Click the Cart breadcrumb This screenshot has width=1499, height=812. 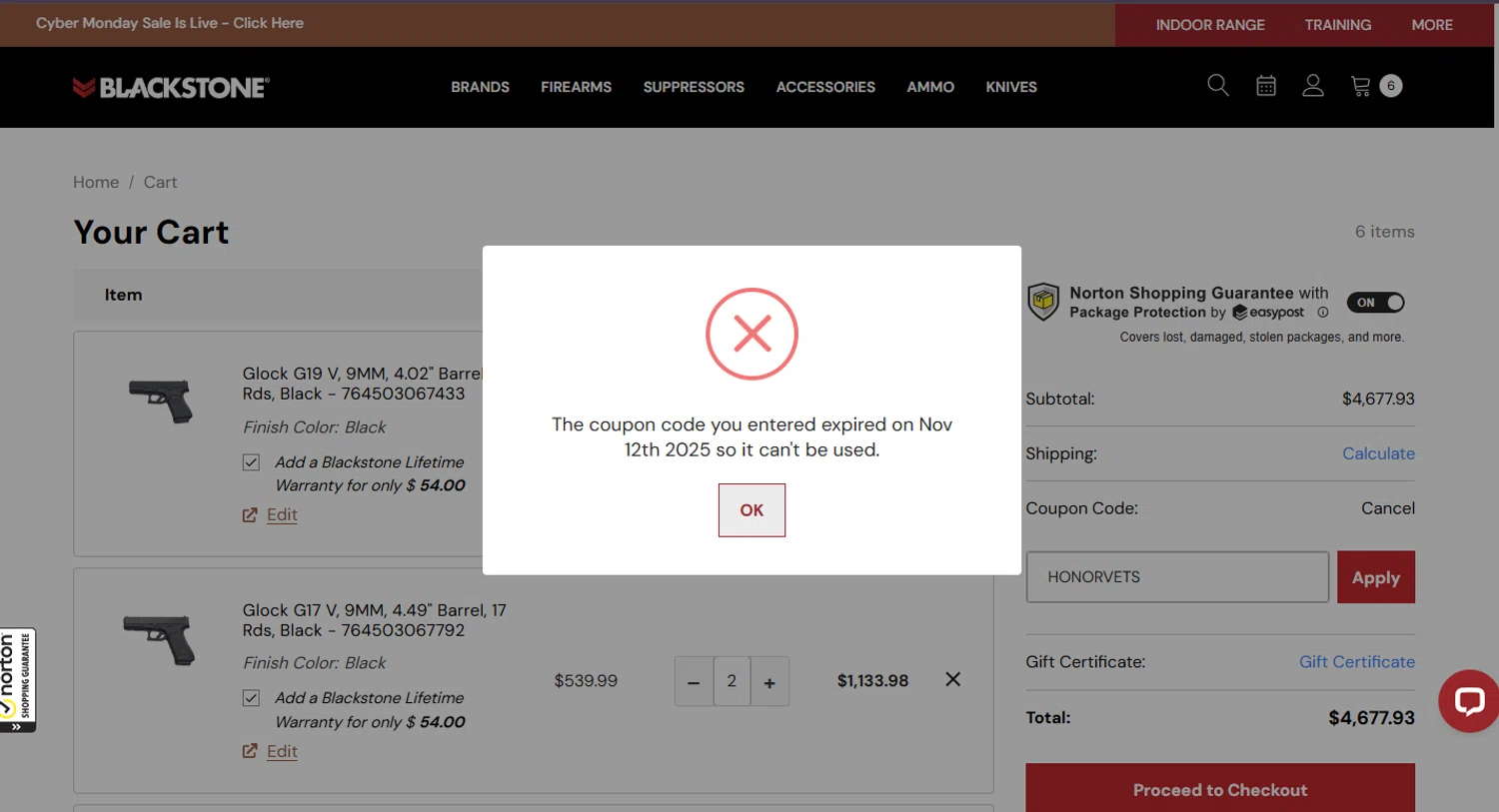point(160,182)
